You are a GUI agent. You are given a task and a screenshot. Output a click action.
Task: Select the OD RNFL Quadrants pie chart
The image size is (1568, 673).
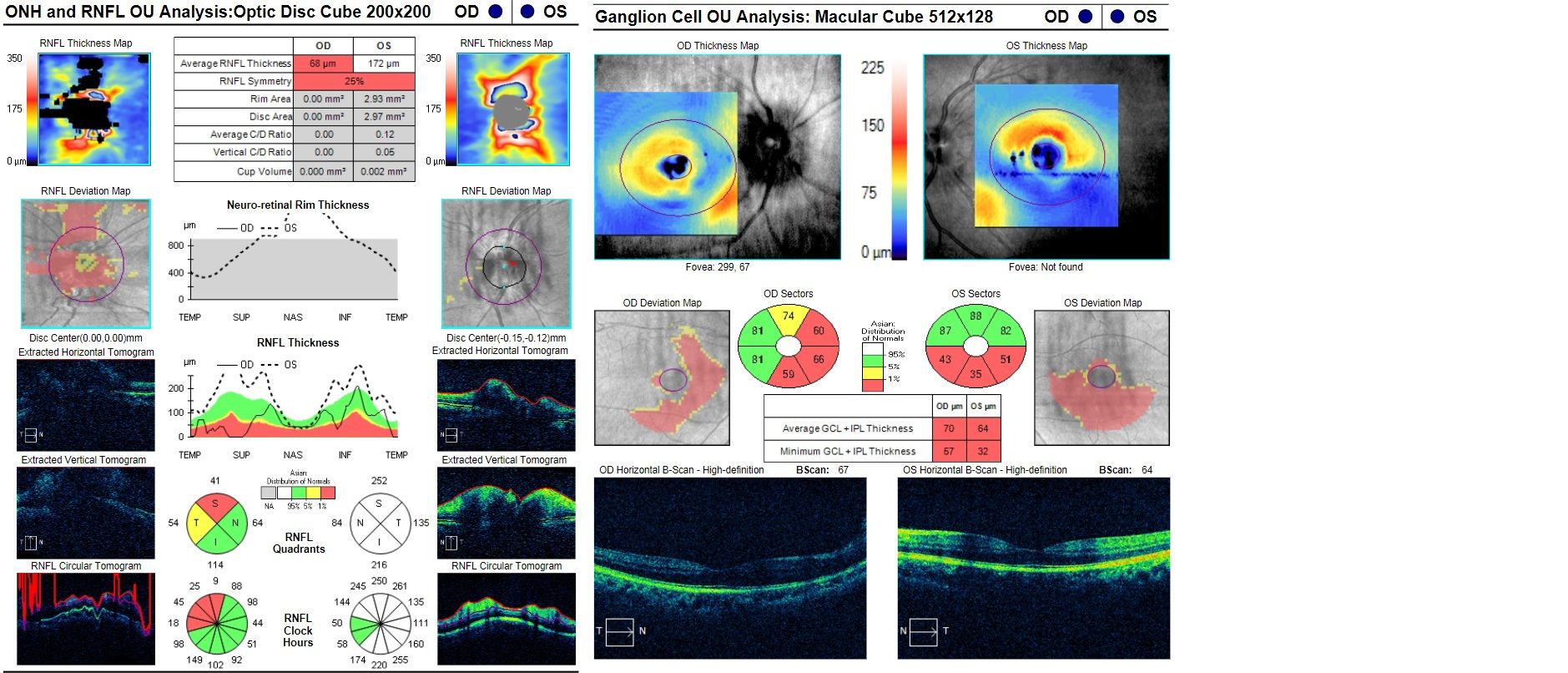[x=215, y=523]
